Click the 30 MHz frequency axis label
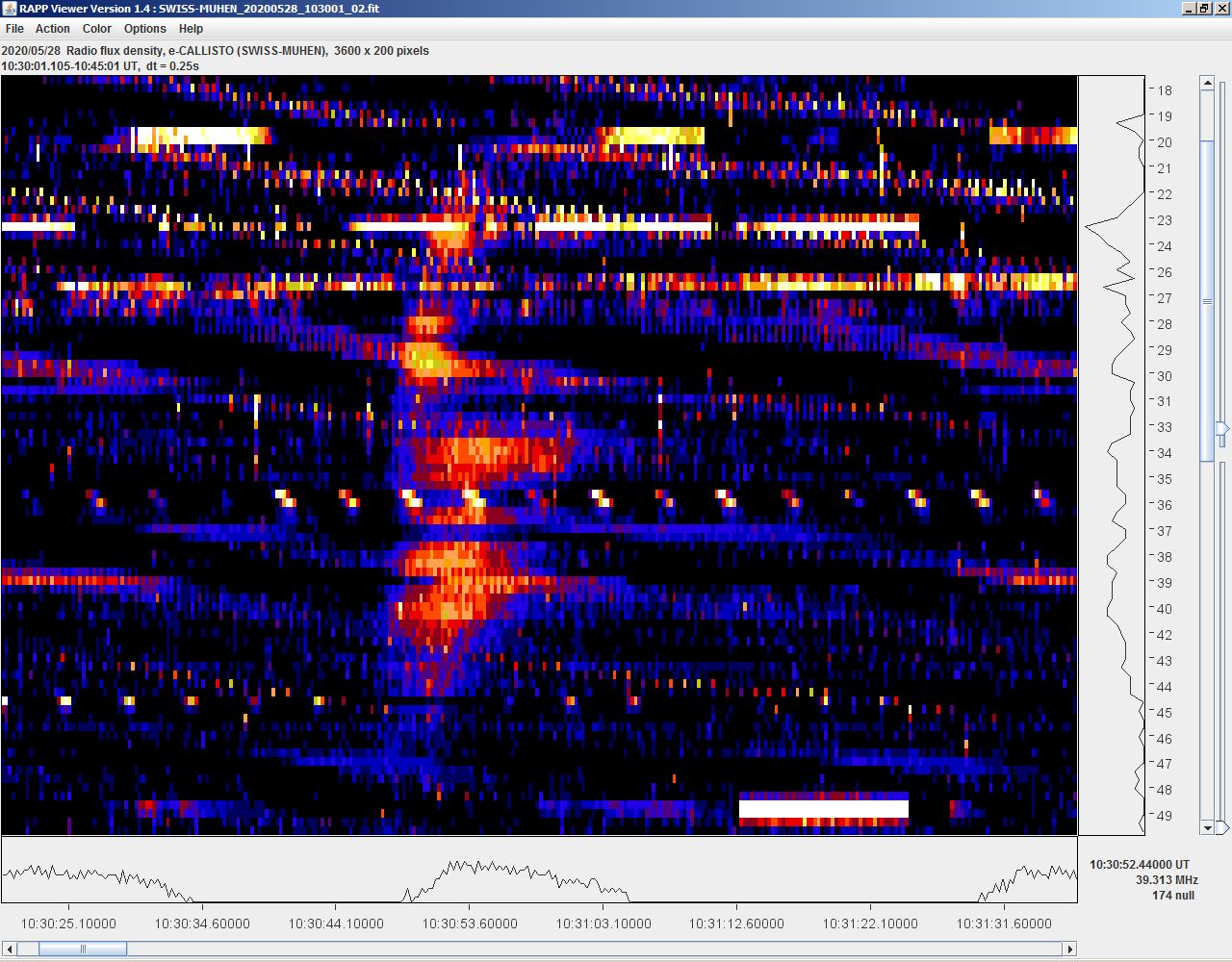 tap(1165, 376)
